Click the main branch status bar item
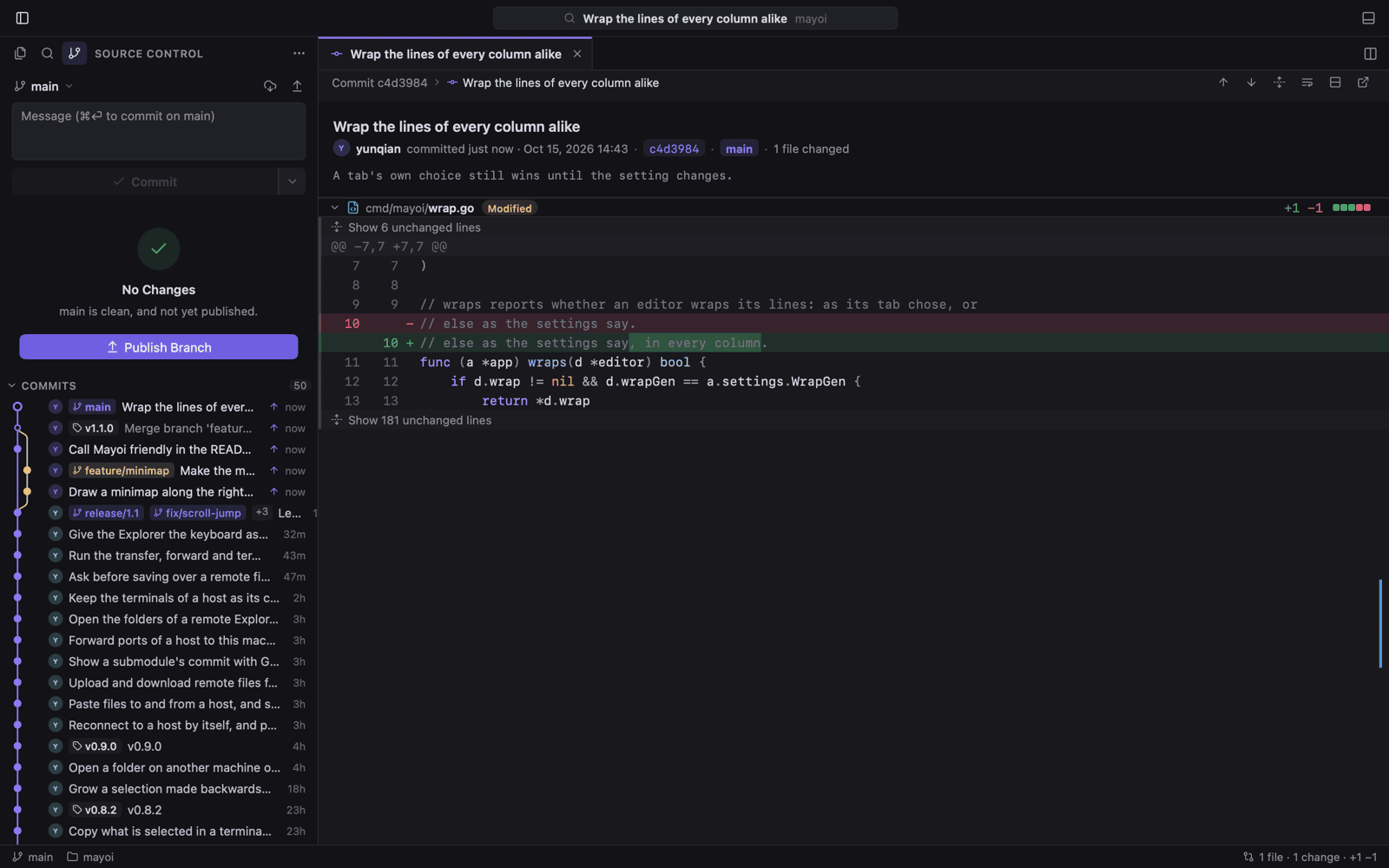Image resolution: width=1389 pixels, height=868 pixels. click(33, 857)
